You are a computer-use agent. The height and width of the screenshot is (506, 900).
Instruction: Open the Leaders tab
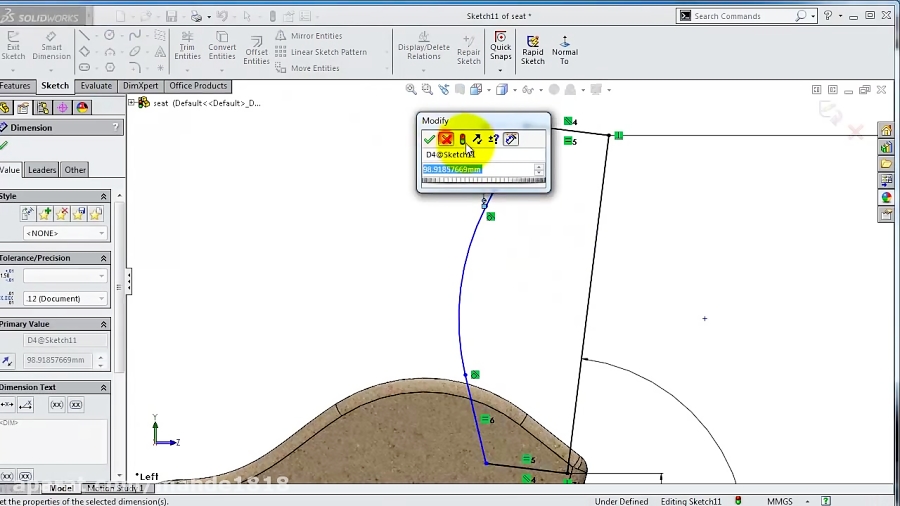click(42, 170)
